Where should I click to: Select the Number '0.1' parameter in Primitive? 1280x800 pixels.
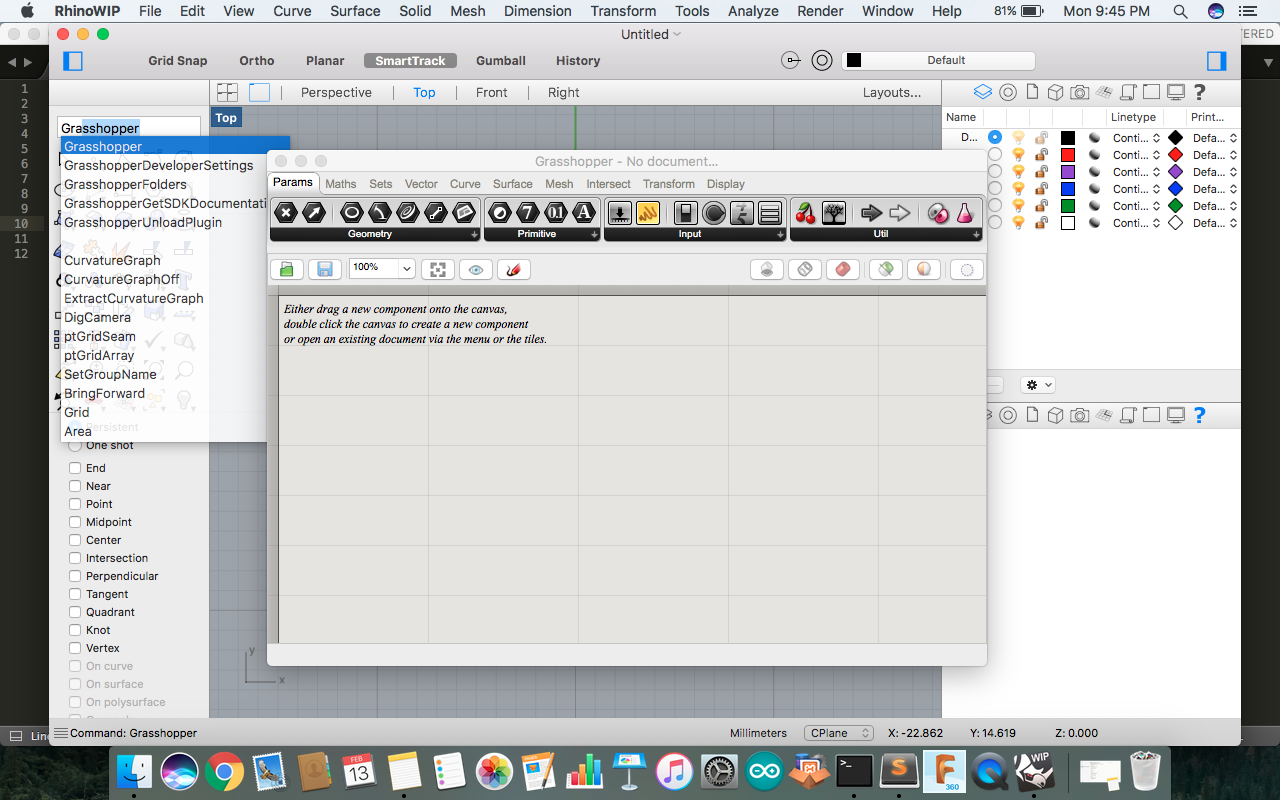click(x=556, y=212)
